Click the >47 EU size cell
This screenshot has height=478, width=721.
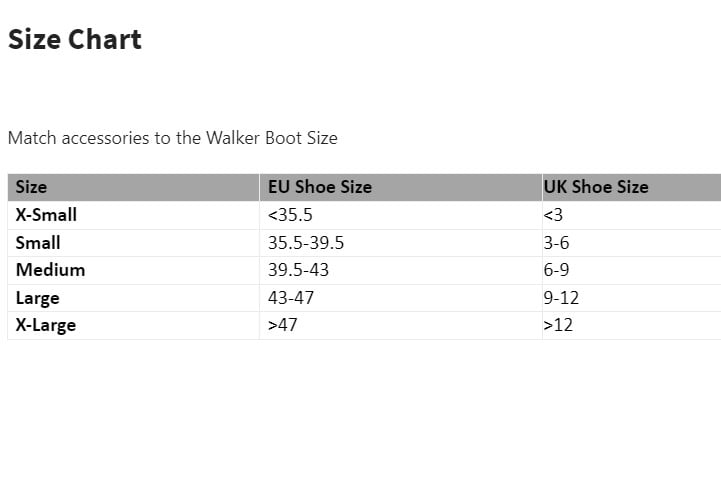282,325
